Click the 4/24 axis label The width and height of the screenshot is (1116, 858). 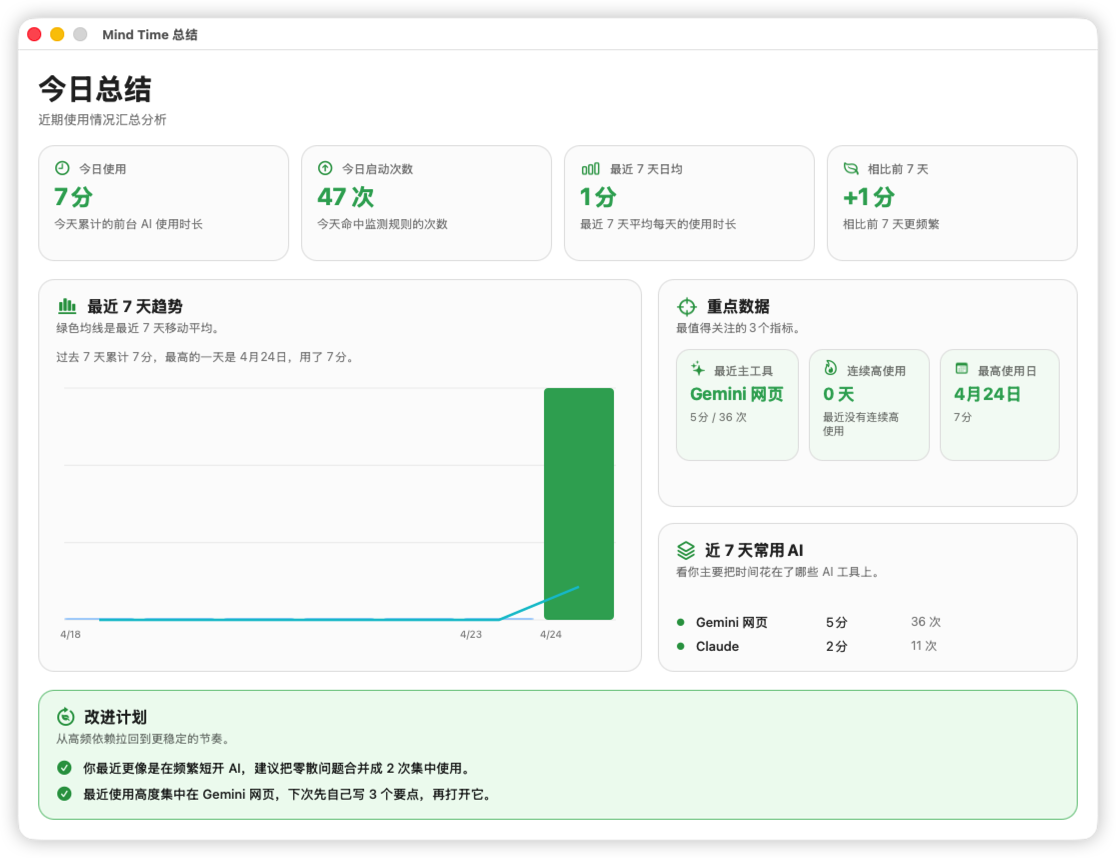click(x=551, y=635)
